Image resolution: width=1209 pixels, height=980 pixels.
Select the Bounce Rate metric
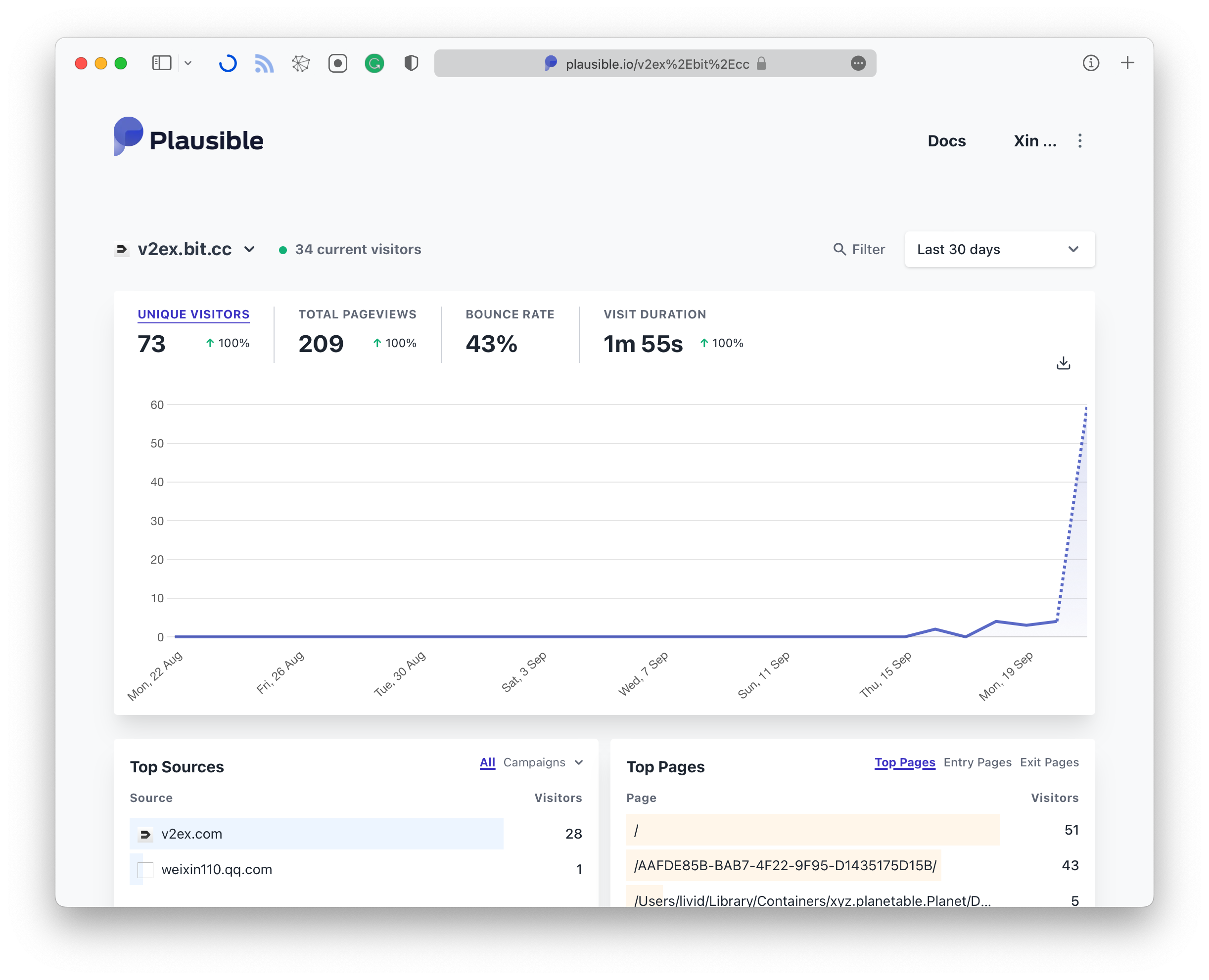tap(510, 314)
